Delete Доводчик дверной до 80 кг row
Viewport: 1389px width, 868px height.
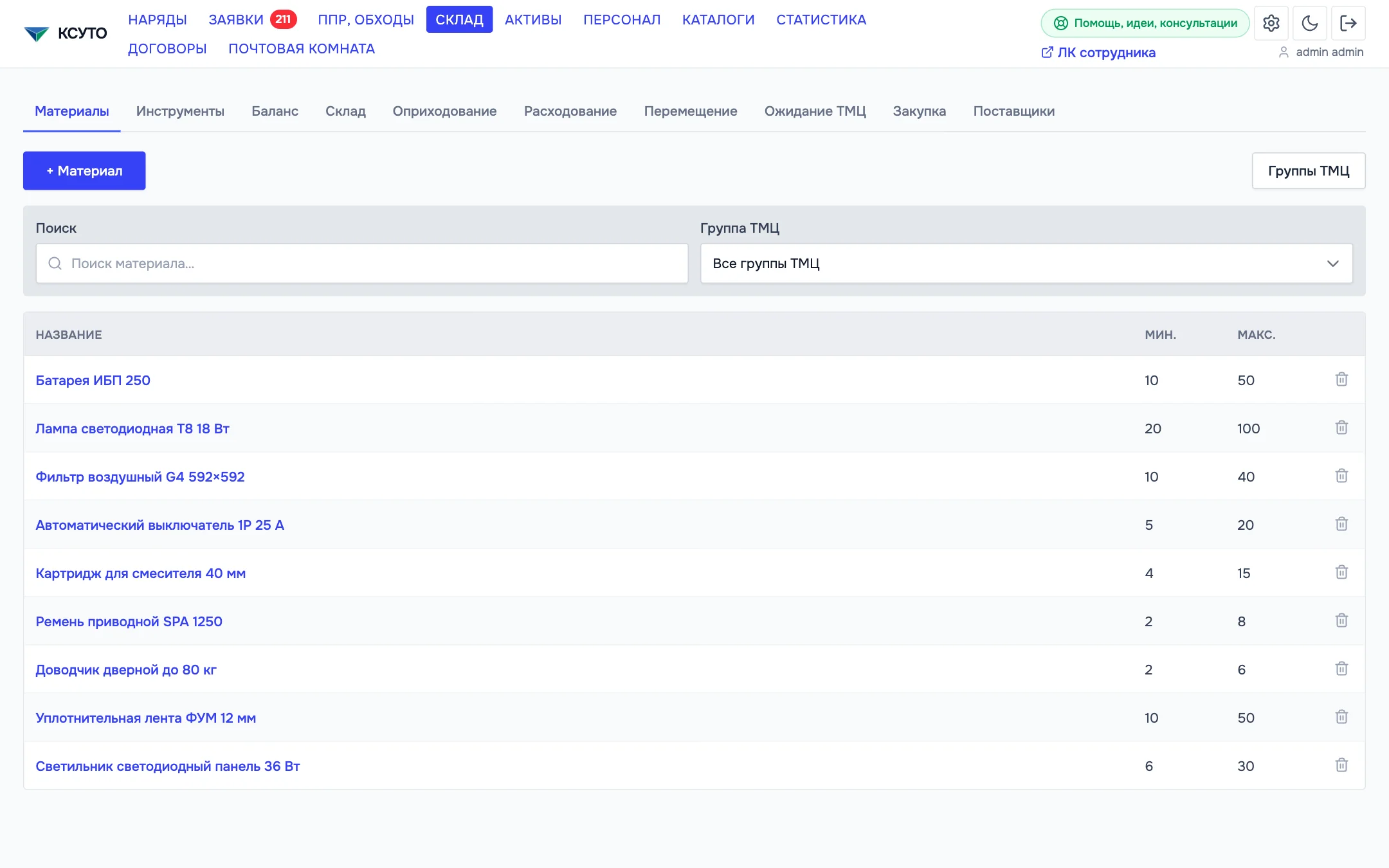pyautogui.click(x=1341, y=669)
